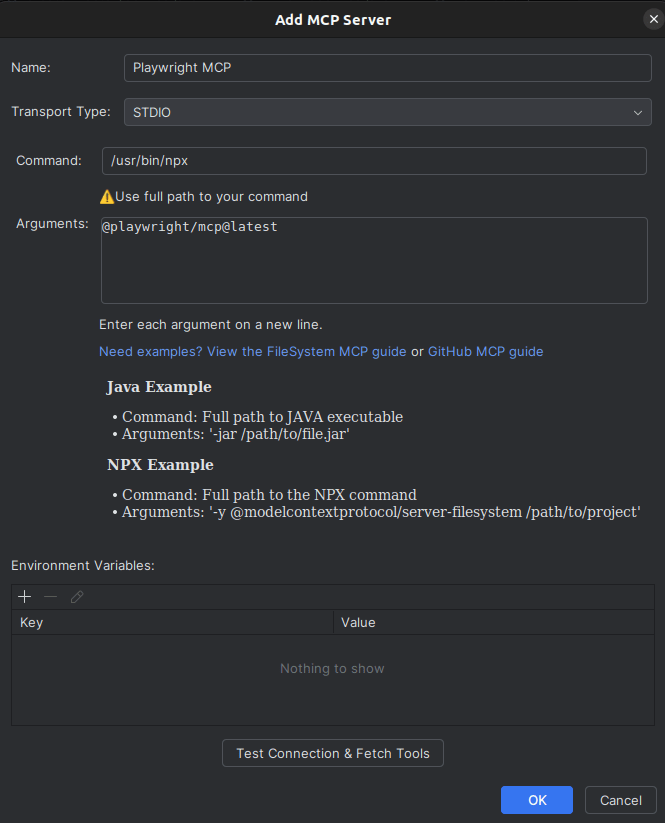665x823 pixels.
Task: Click the NPX Example heading text
Action: (160, 465)
